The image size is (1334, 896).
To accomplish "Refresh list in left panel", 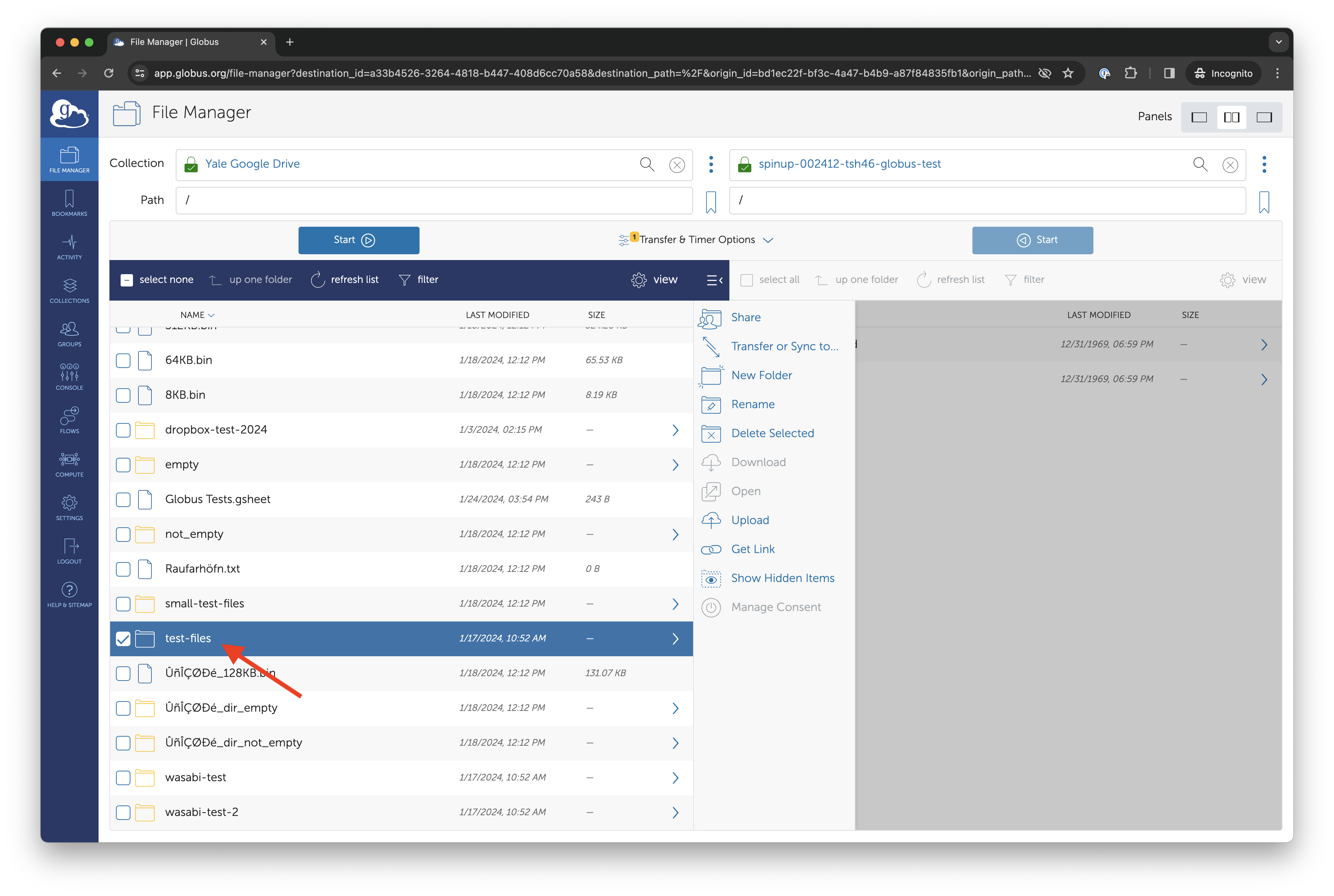I will (344, 280).
